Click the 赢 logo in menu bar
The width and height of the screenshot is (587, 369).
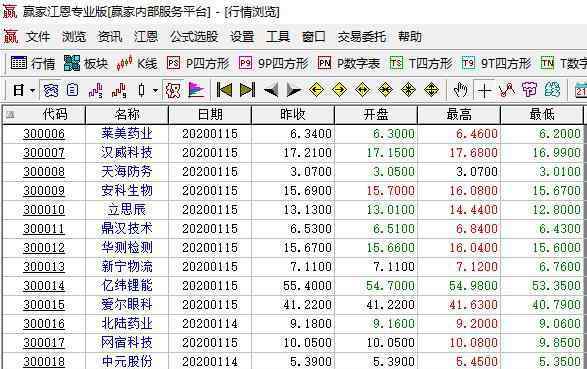[x=10, y=37]
